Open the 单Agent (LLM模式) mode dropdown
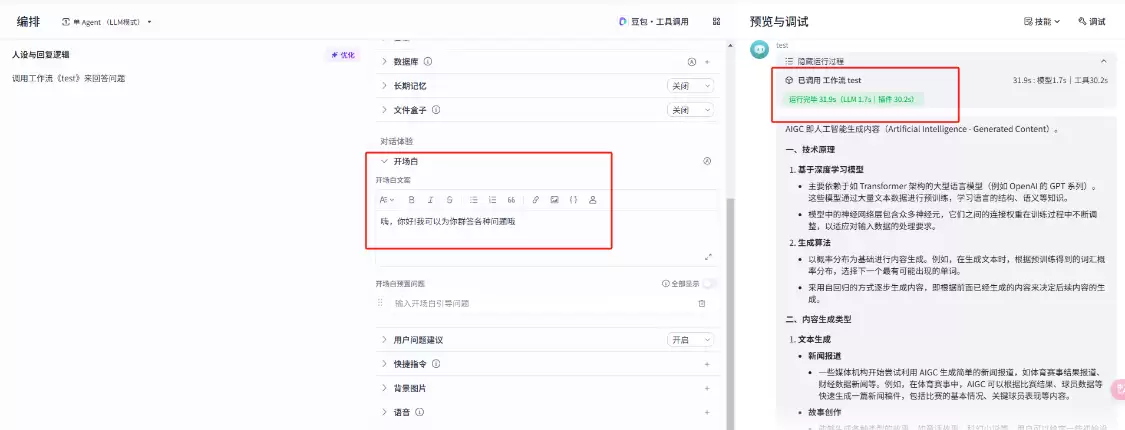The height and width of the screenshot is (430, 1125). click(x=107, y=22)
